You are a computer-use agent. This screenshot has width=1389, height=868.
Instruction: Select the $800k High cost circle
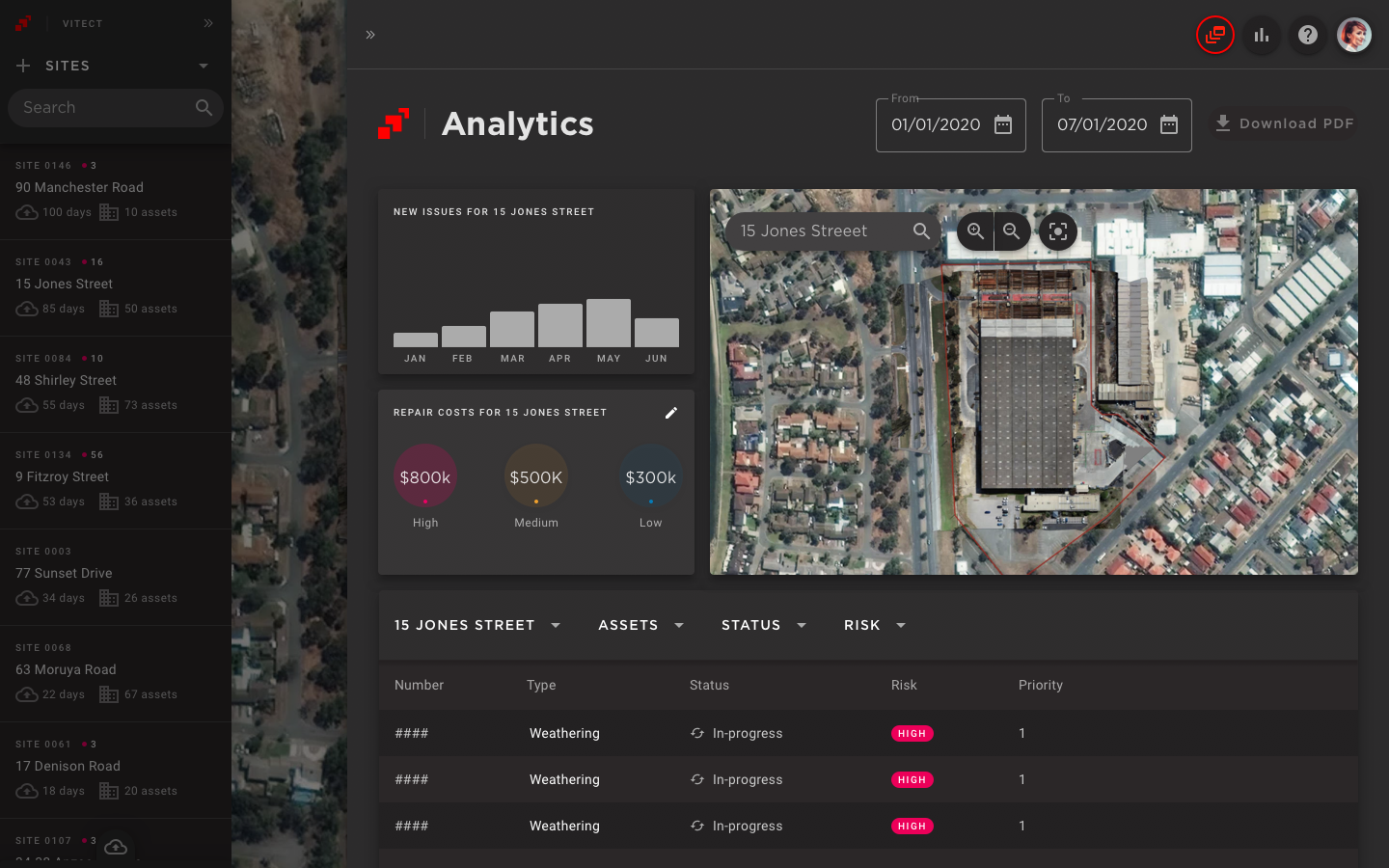[425, 476]
